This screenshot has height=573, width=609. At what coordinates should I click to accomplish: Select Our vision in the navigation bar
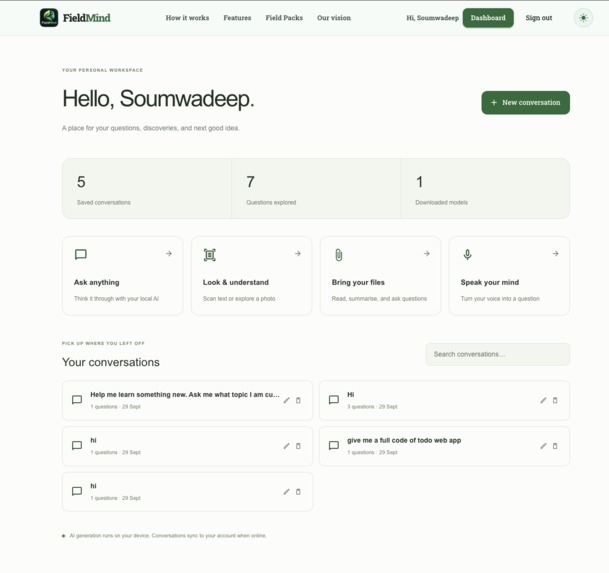334,18
